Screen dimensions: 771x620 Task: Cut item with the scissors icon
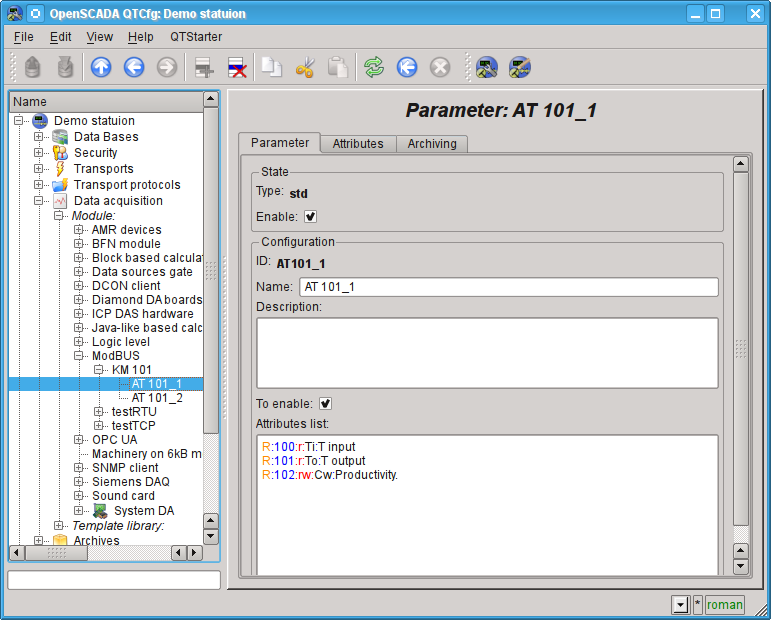pyautogui.click(x=305, y=67)
